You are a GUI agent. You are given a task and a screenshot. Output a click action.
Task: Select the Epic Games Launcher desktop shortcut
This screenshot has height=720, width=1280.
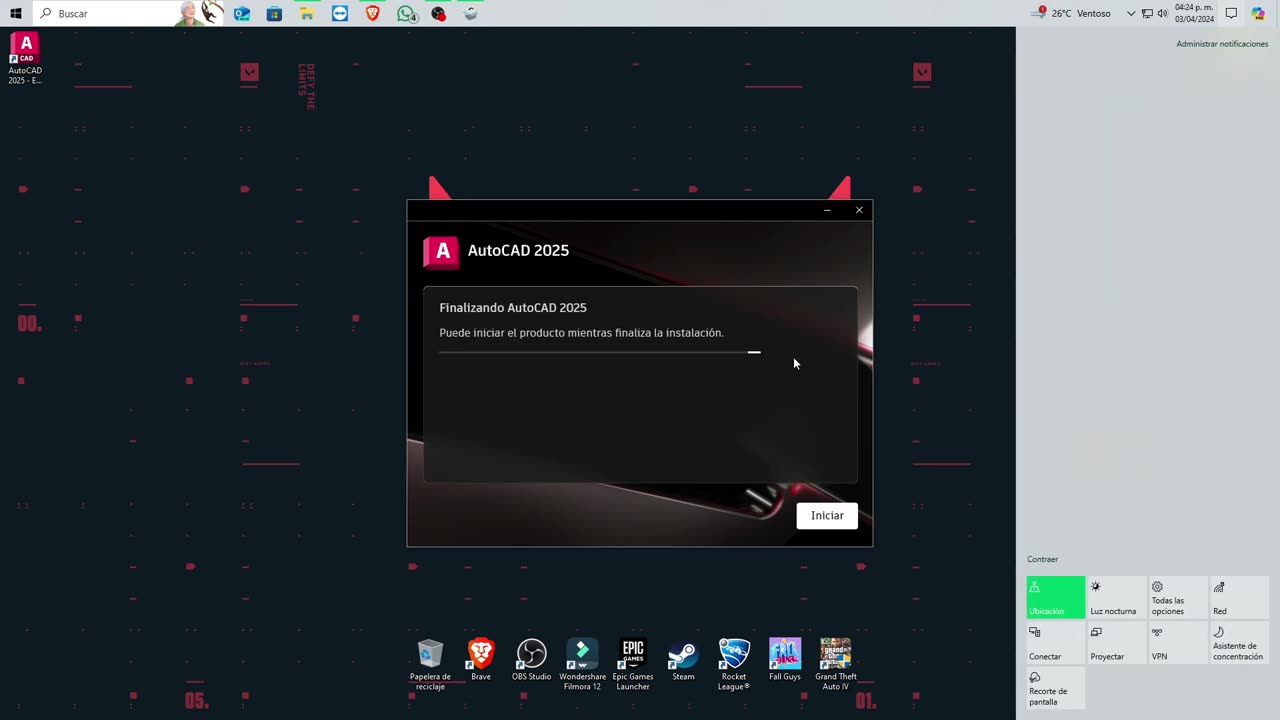tap(633, 665)
